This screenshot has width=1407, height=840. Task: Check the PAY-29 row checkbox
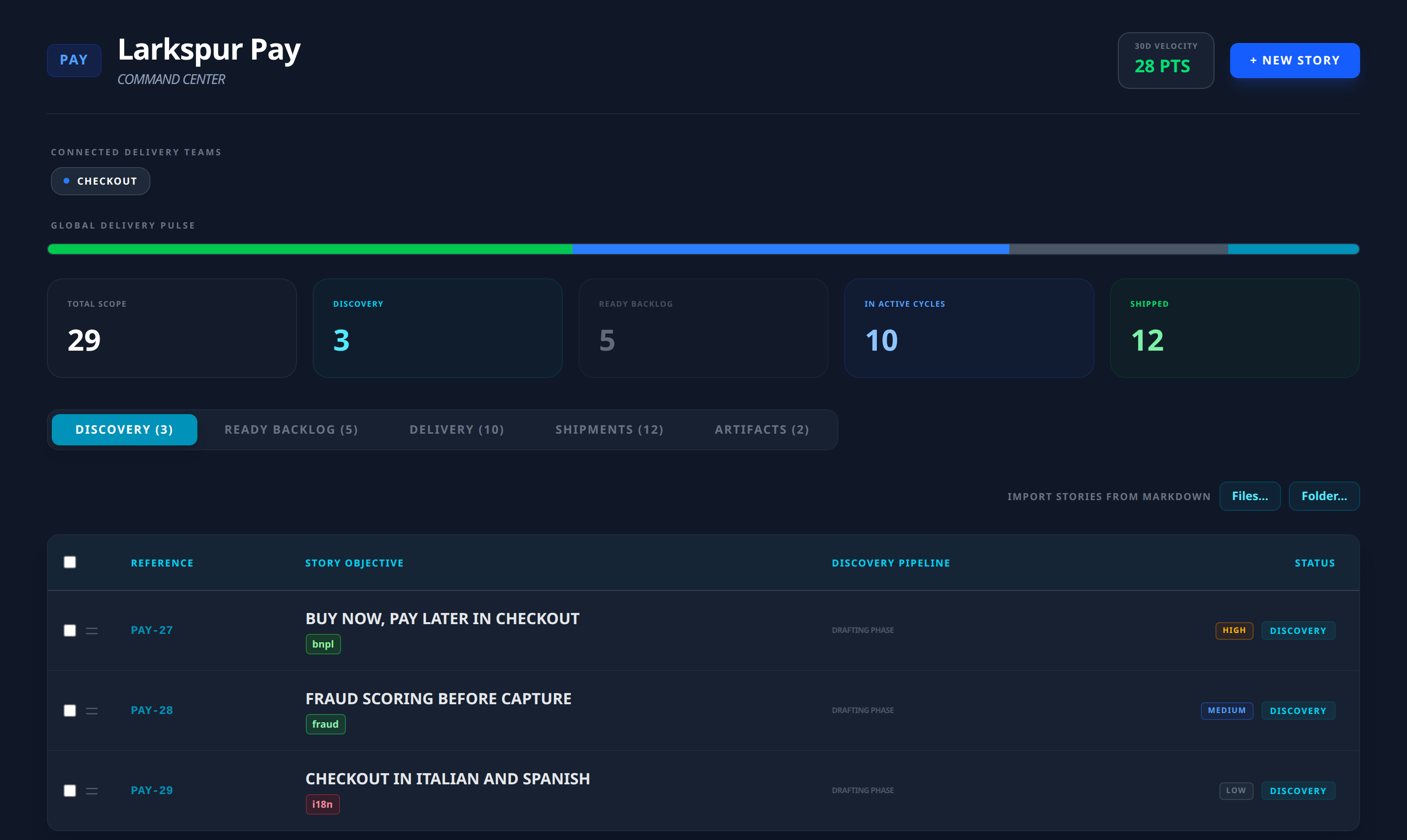[70, 791]
